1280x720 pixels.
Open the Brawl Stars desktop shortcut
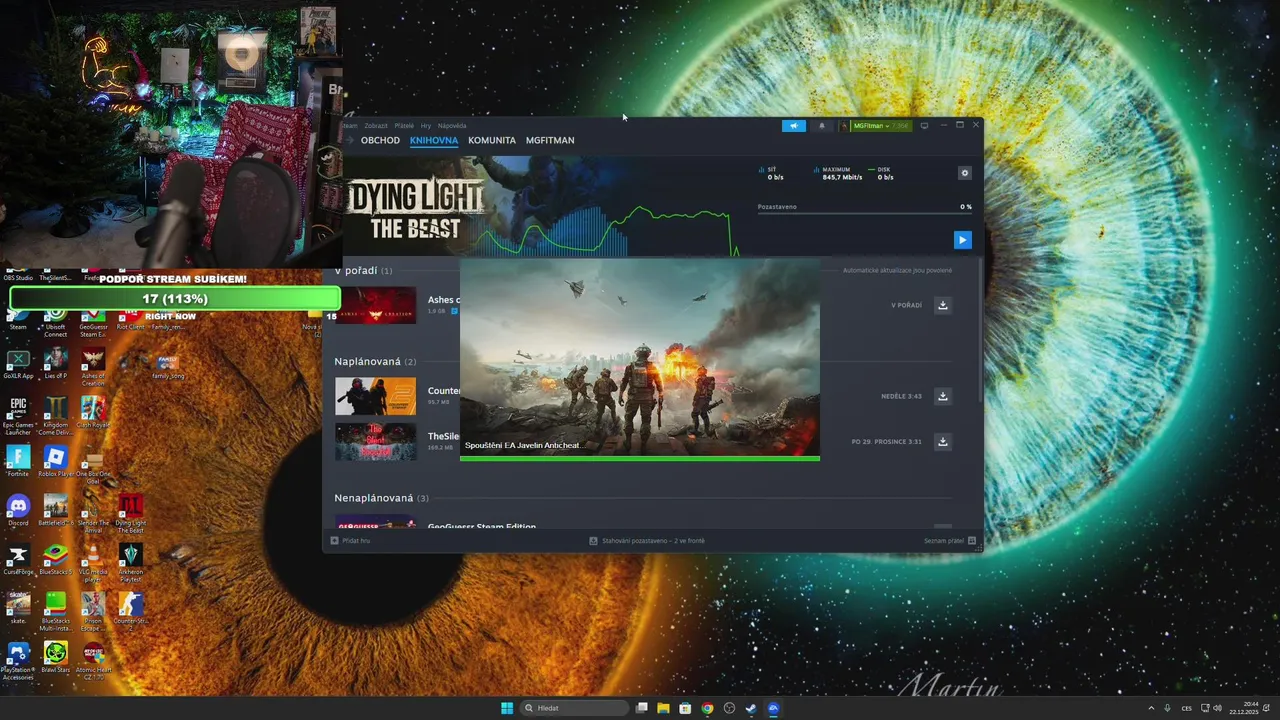(55, 657)
